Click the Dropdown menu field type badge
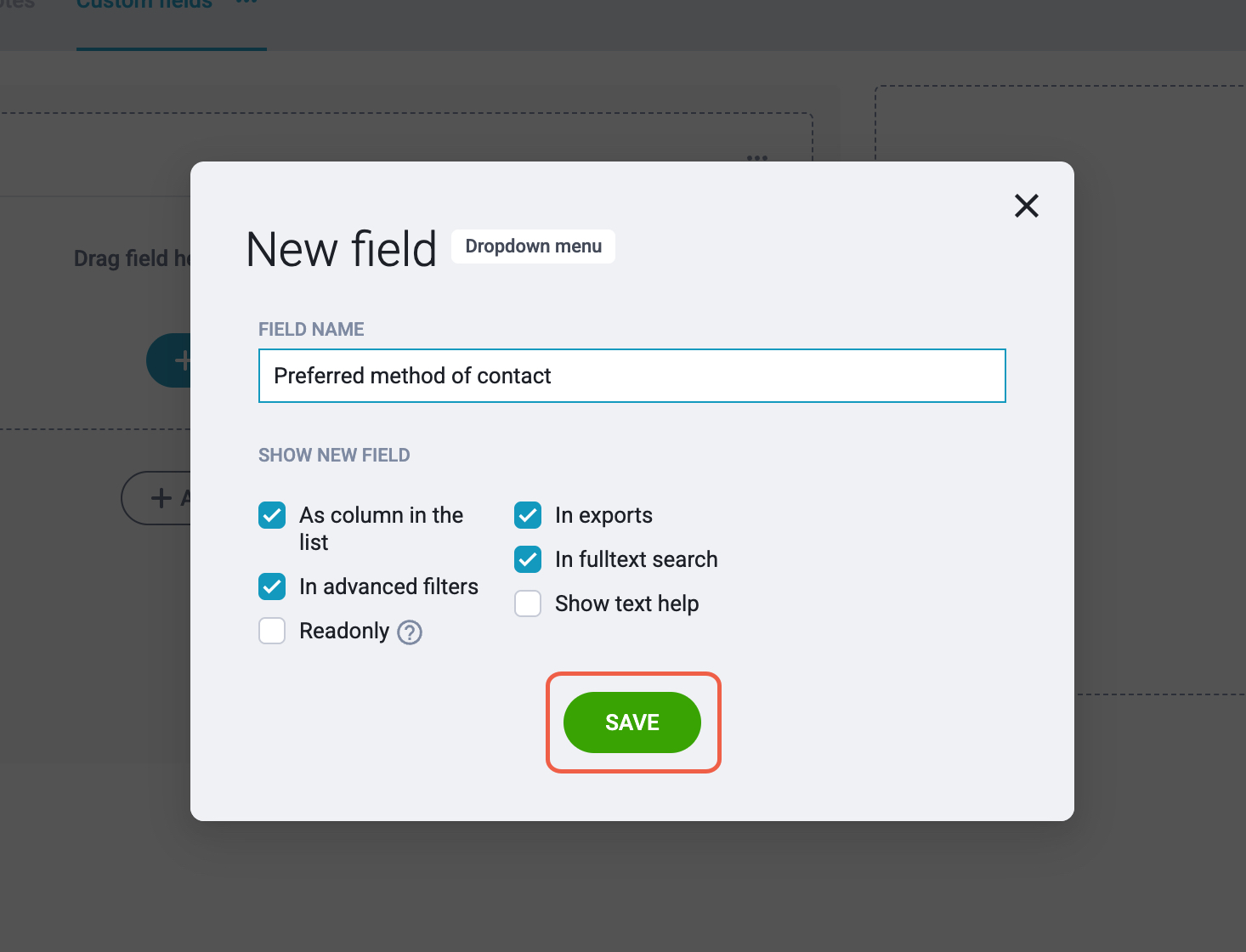 click(533, 246)
